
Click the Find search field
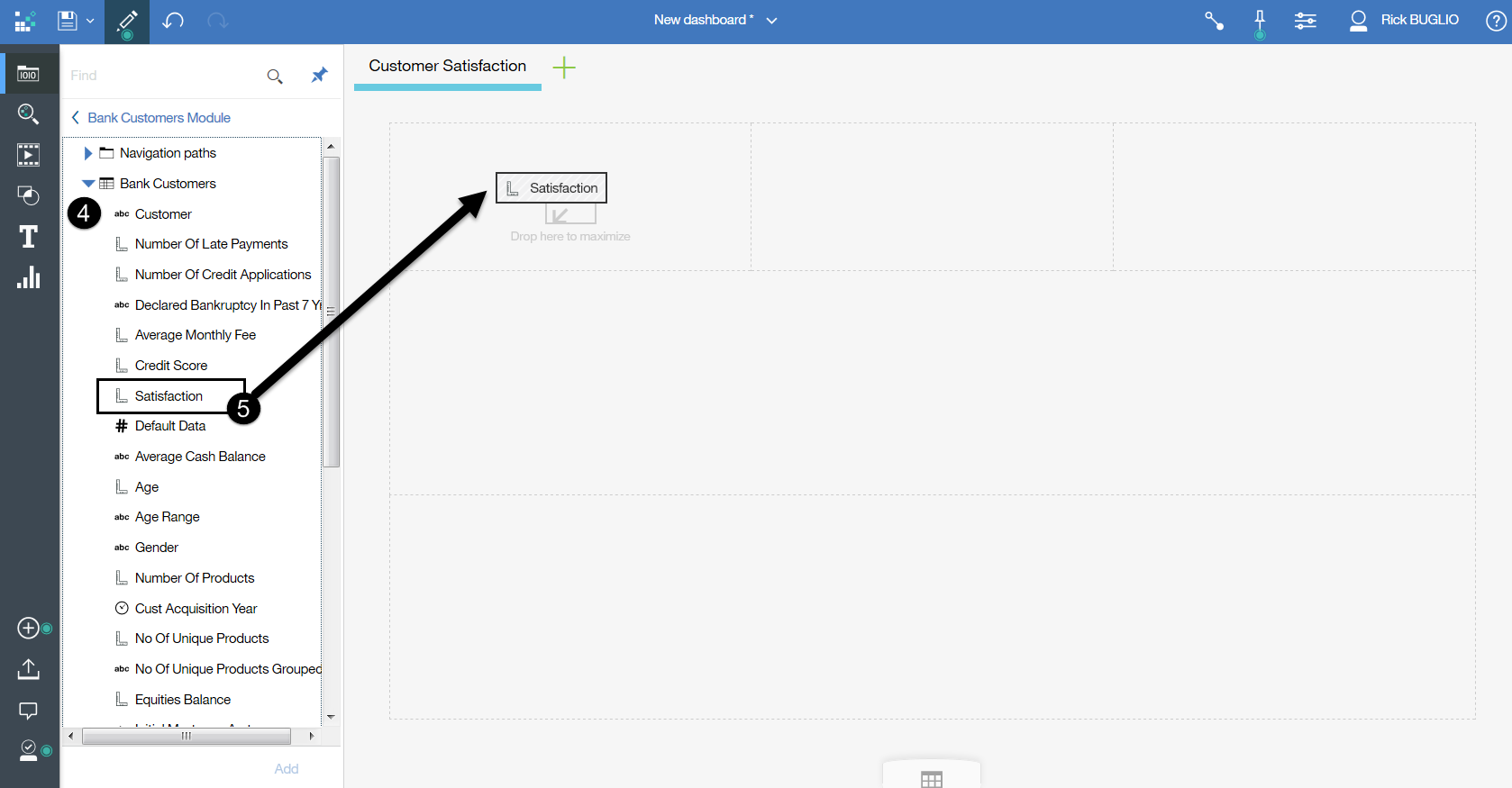(163, 76)
